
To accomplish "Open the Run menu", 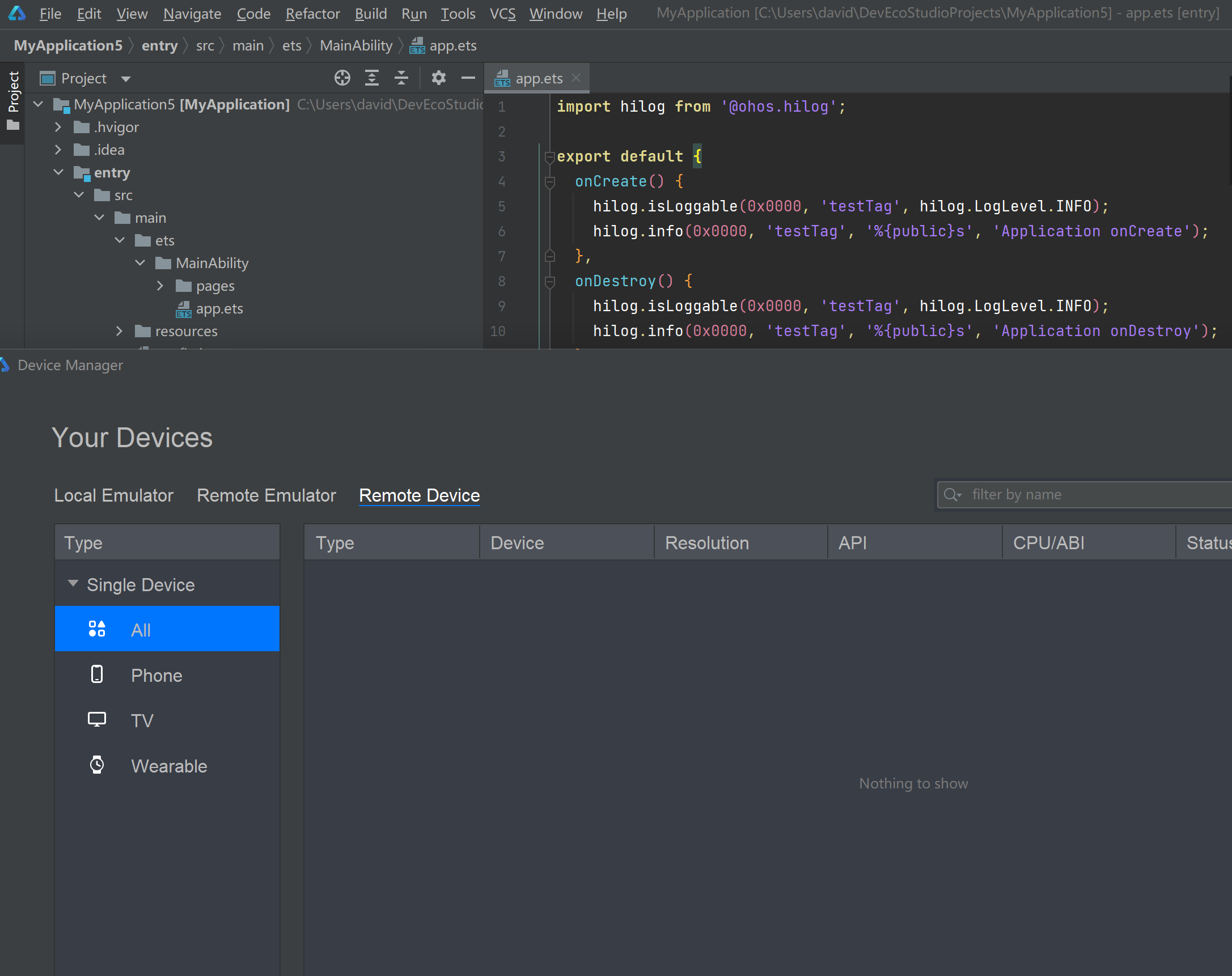I will pyautogui.click(x=414, y=13).
